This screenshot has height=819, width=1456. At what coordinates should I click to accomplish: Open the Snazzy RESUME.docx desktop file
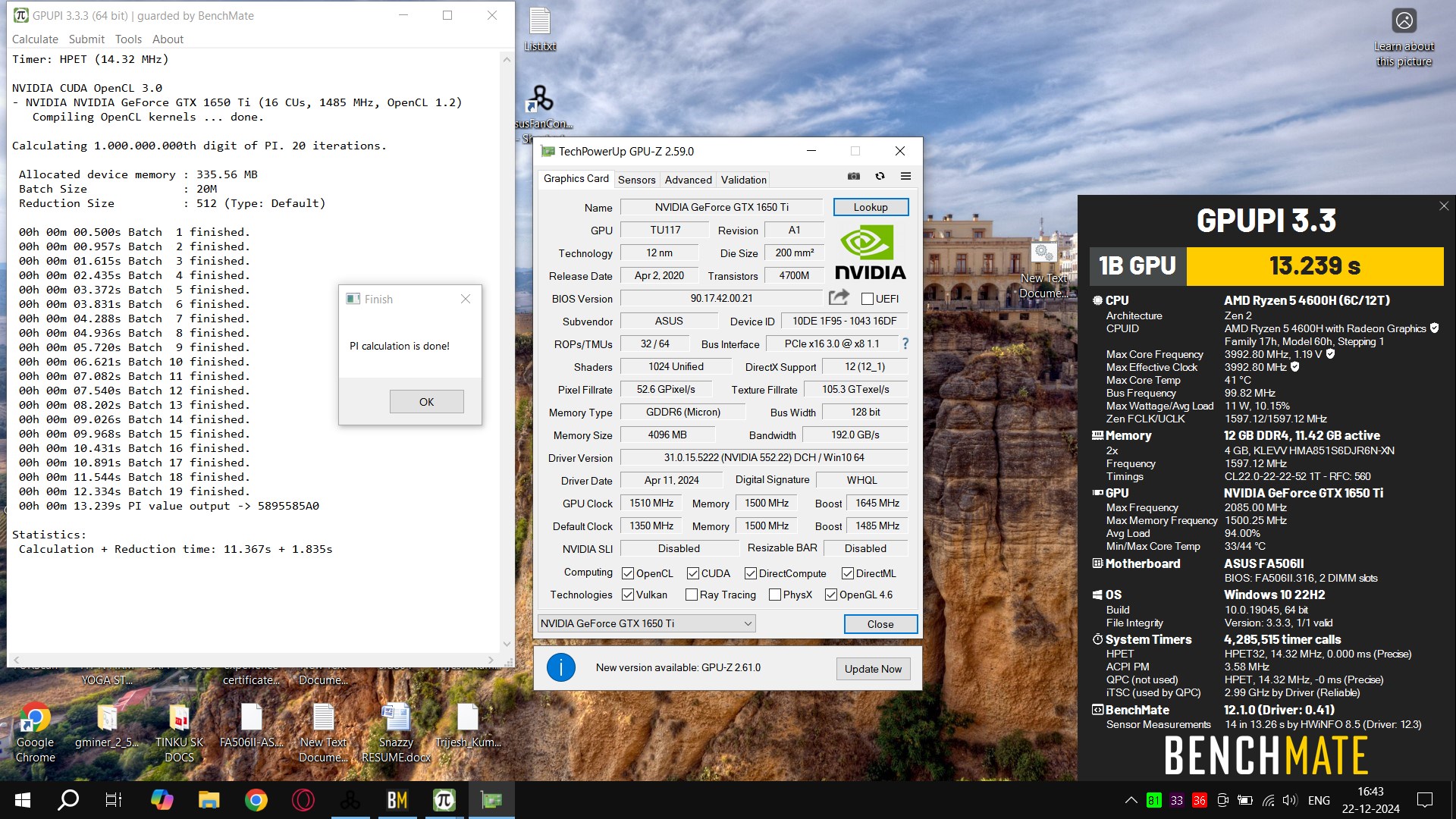pyautogui.click(x=396, y=732)
